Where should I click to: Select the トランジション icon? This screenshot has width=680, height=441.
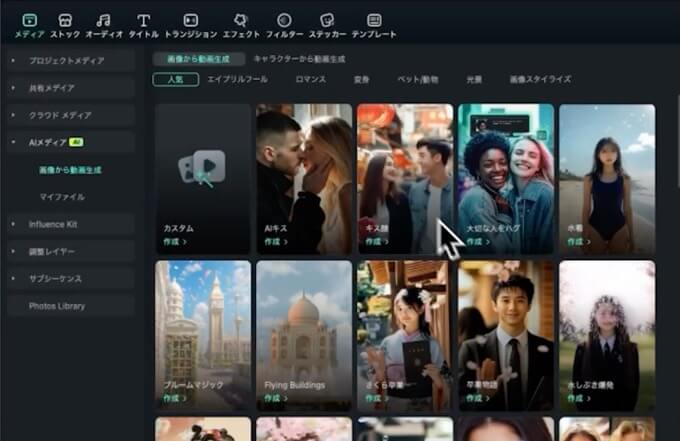click(x=191, y=20)
